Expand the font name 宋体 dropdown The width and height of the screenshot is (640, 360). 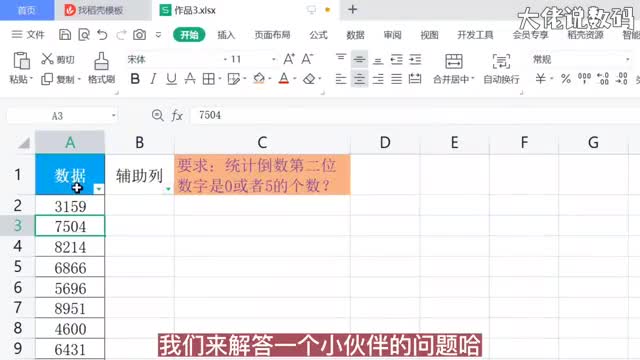(x=225, y=60)
